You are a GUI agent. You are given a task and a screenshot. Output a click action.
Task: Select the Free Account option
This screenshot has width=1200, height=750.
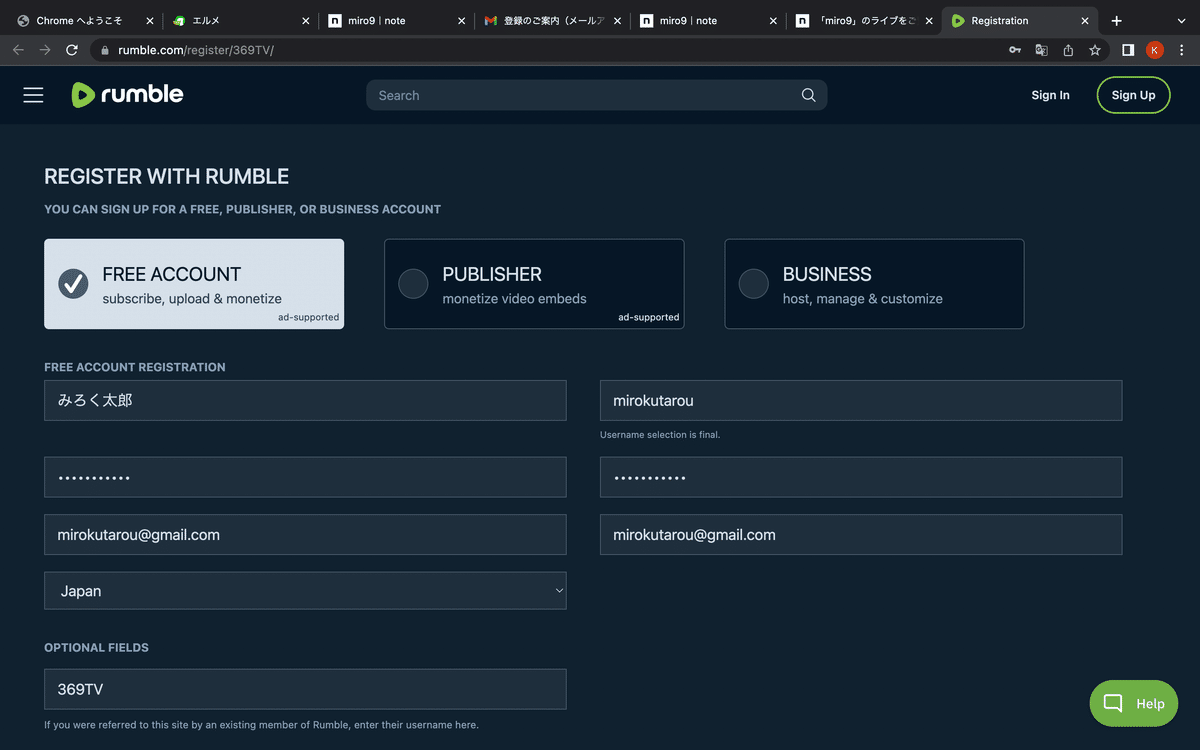pyautogui.click(x=194, y=284)
